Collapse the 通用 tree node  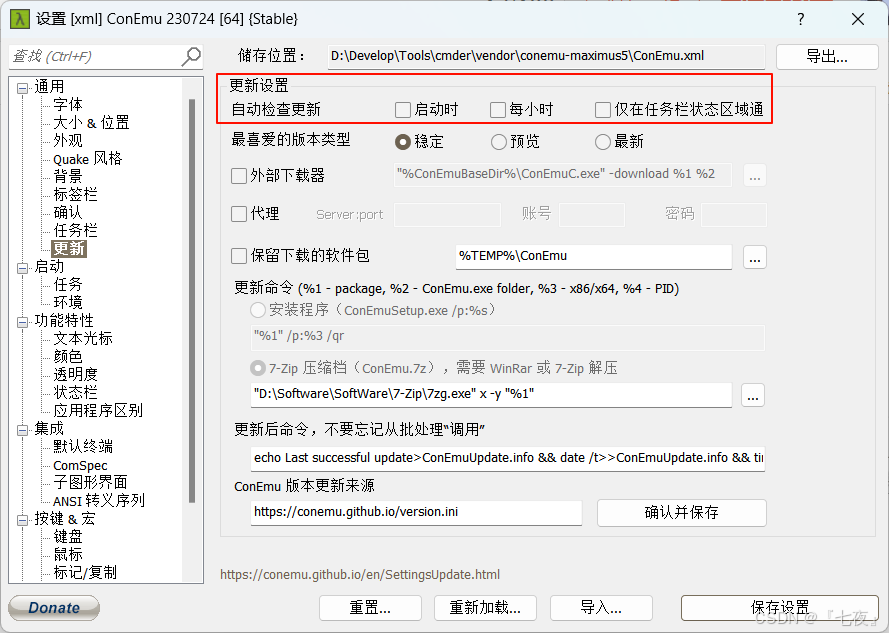23,88
